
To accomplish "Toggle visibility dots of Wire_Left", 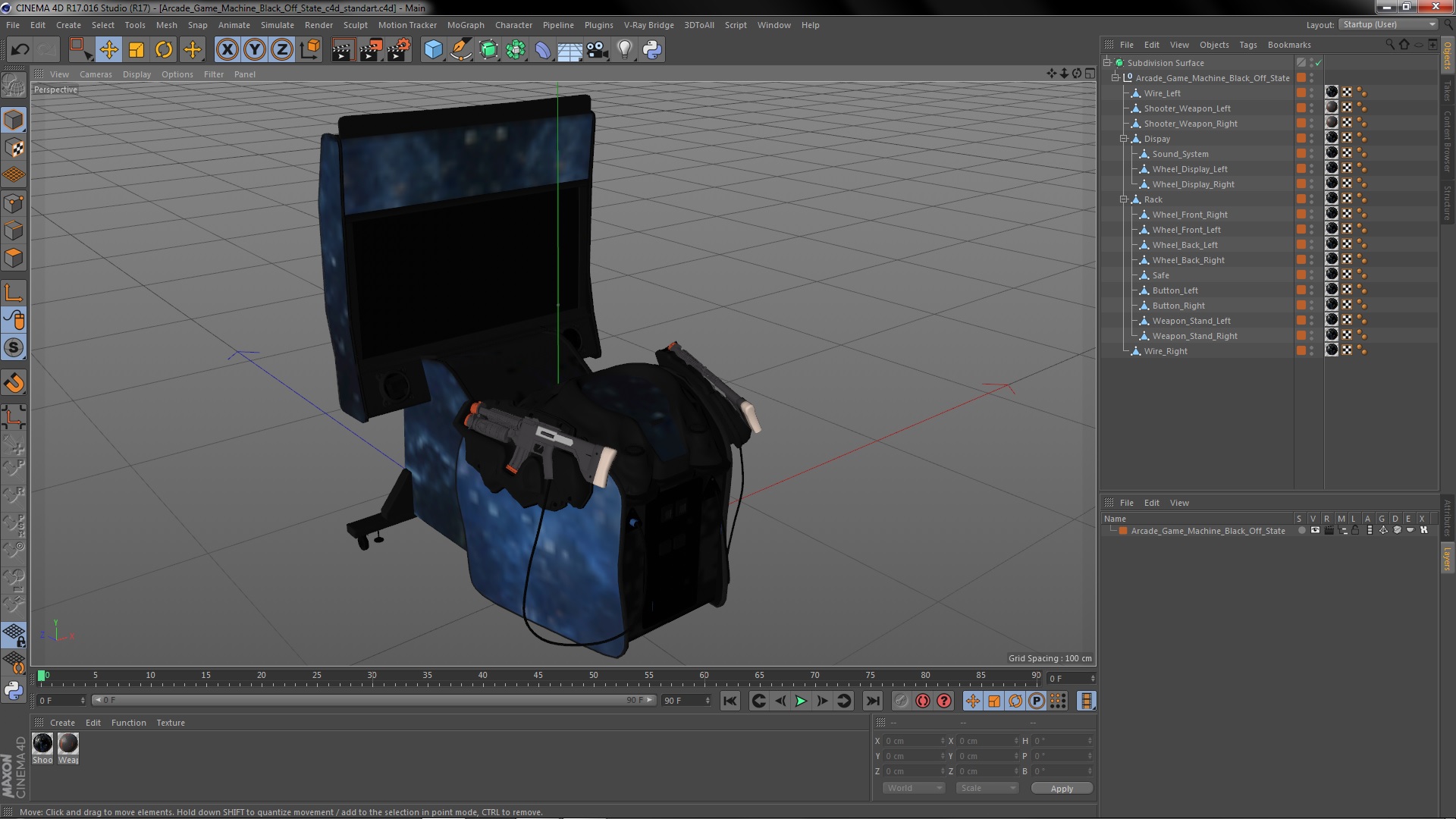I will tap(1312, 93).
